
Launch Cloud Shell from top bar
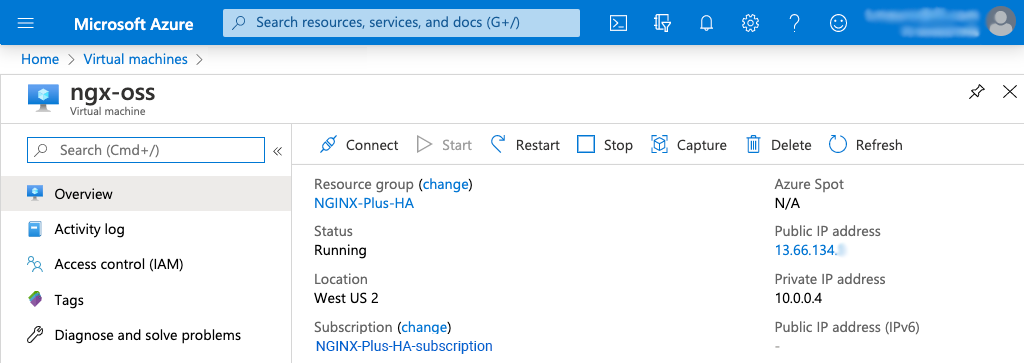pos(618,24)
